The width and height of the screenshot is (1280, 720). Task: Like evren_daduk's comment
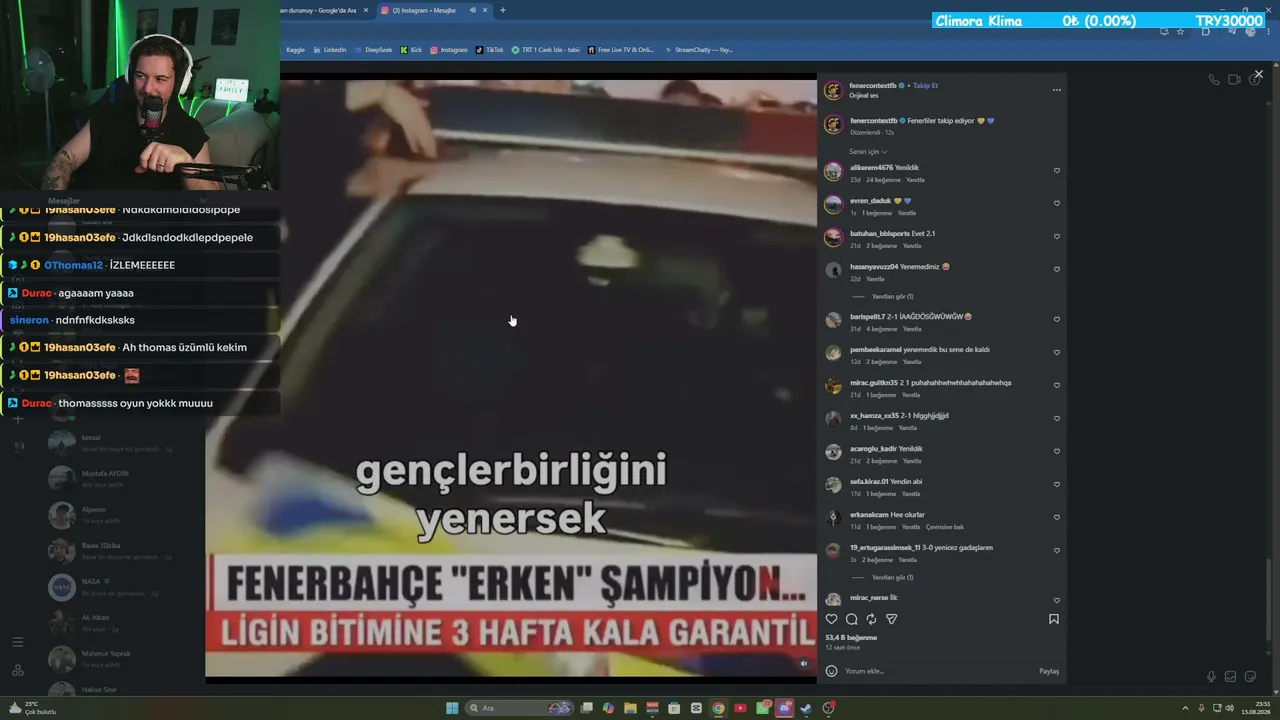[x=1056, y=204]
